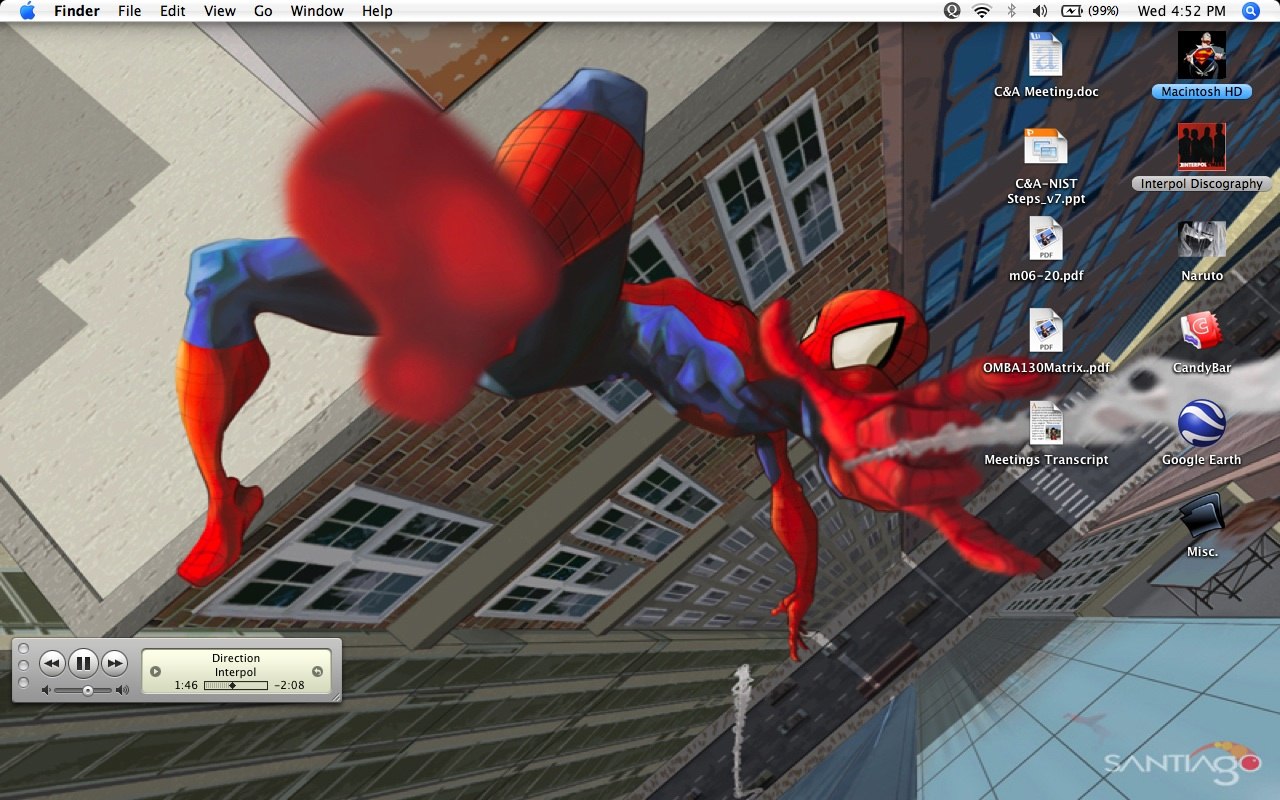
Task: Click the Q status icon in menu bar
Action: (952, 11)
